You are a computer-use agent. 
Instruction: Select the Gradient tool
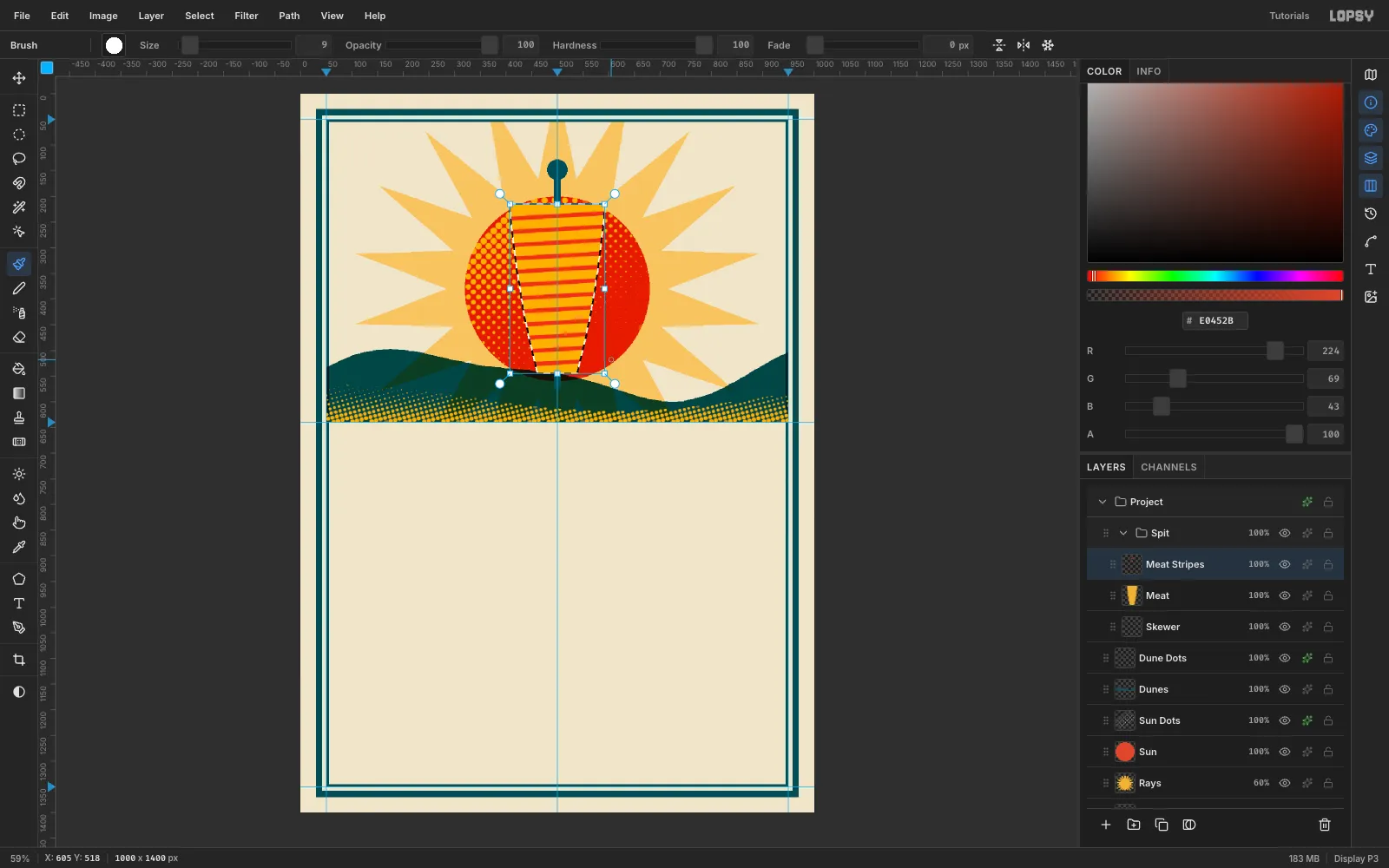point(19,393)
